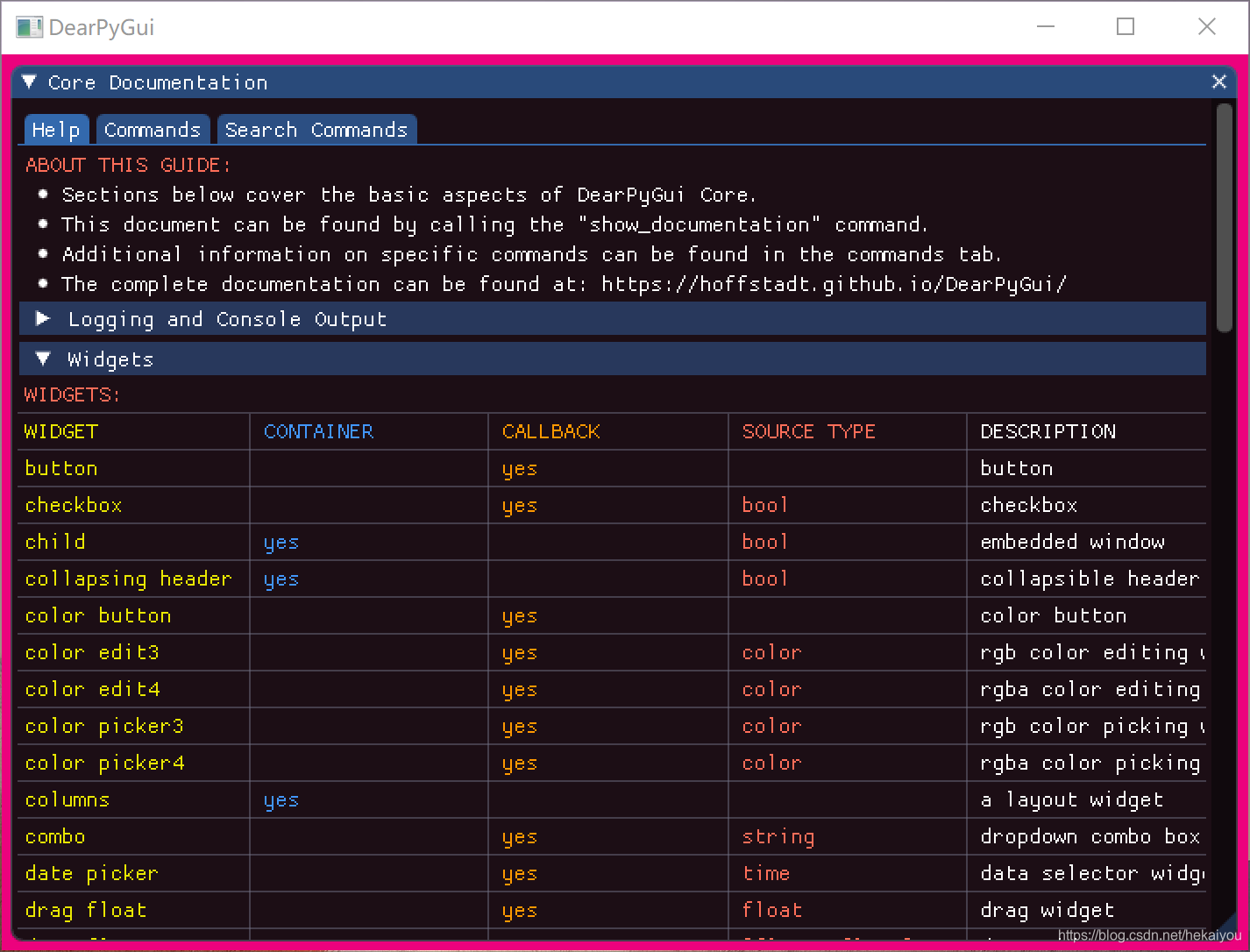This screenshot has height=952, width=1250.
Task: Click container 'yes' in columns row
Action: coord(281,800)
